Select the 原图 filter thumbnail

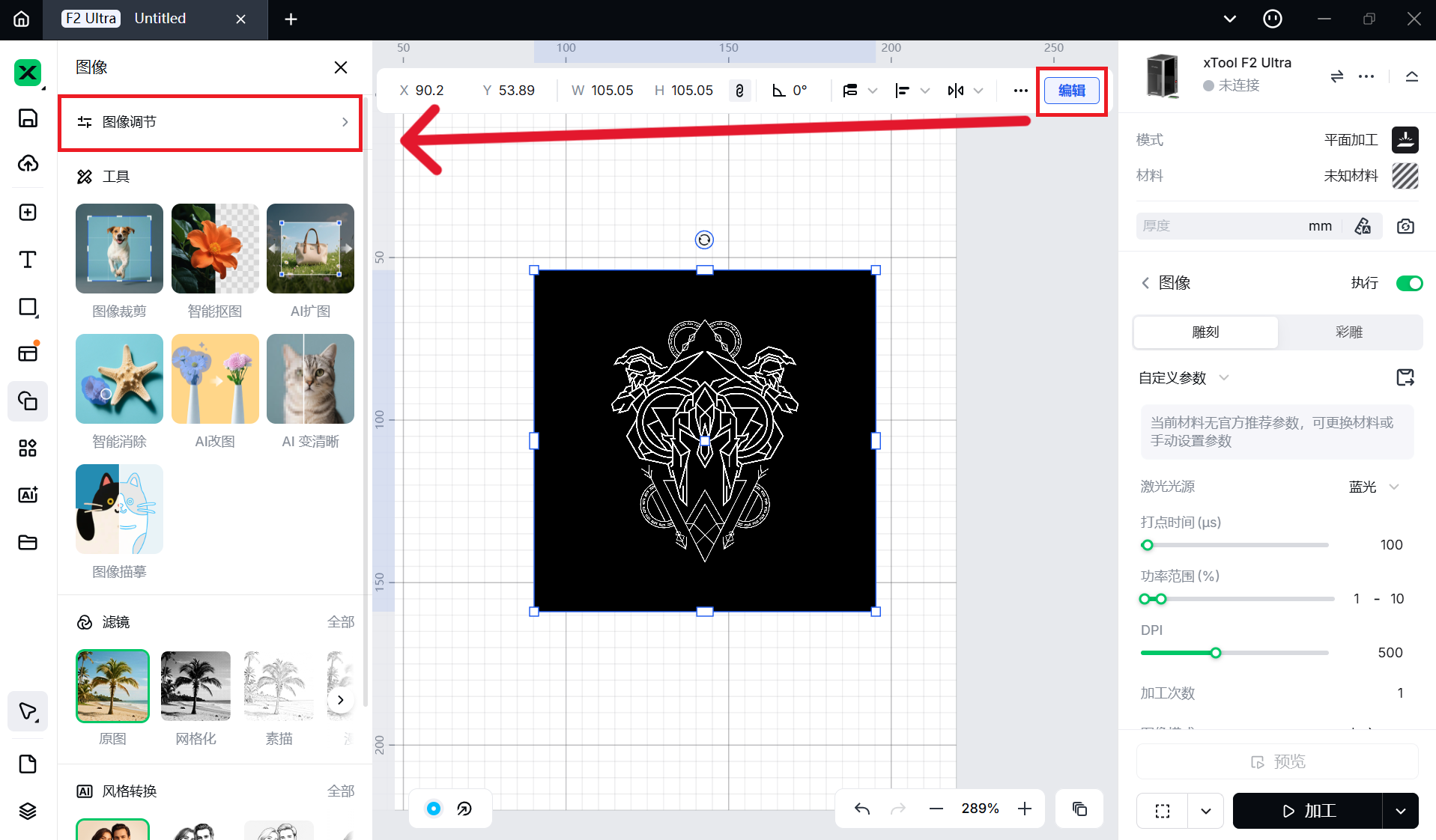pos(112,686)
